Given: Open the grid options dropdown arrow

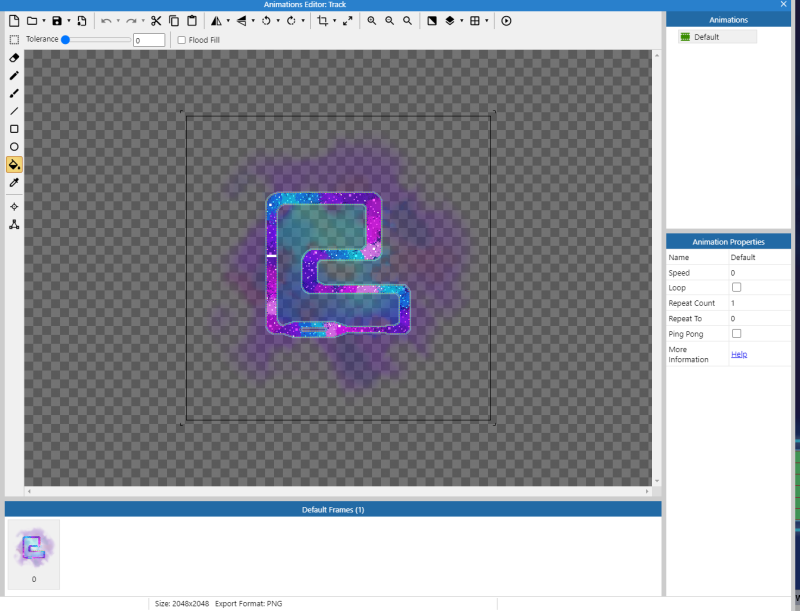Looking at the screenshot, I should tap(487, 21).
